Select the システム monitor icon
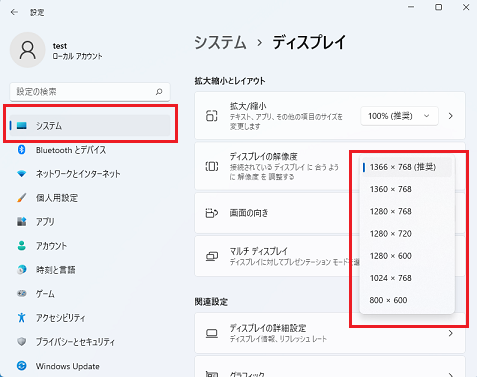477x377 pixels. click(x=22, y=126)
